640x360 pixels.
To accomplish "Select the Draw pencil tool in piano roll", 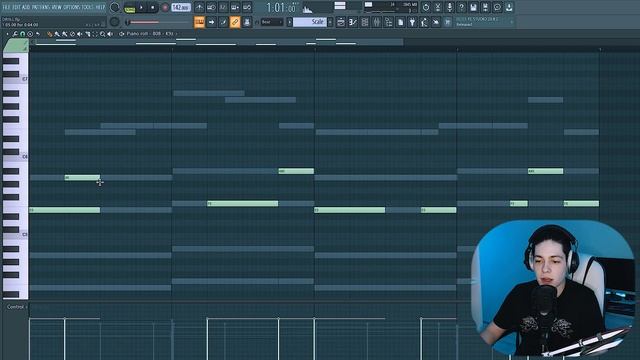I will [50, 34].
